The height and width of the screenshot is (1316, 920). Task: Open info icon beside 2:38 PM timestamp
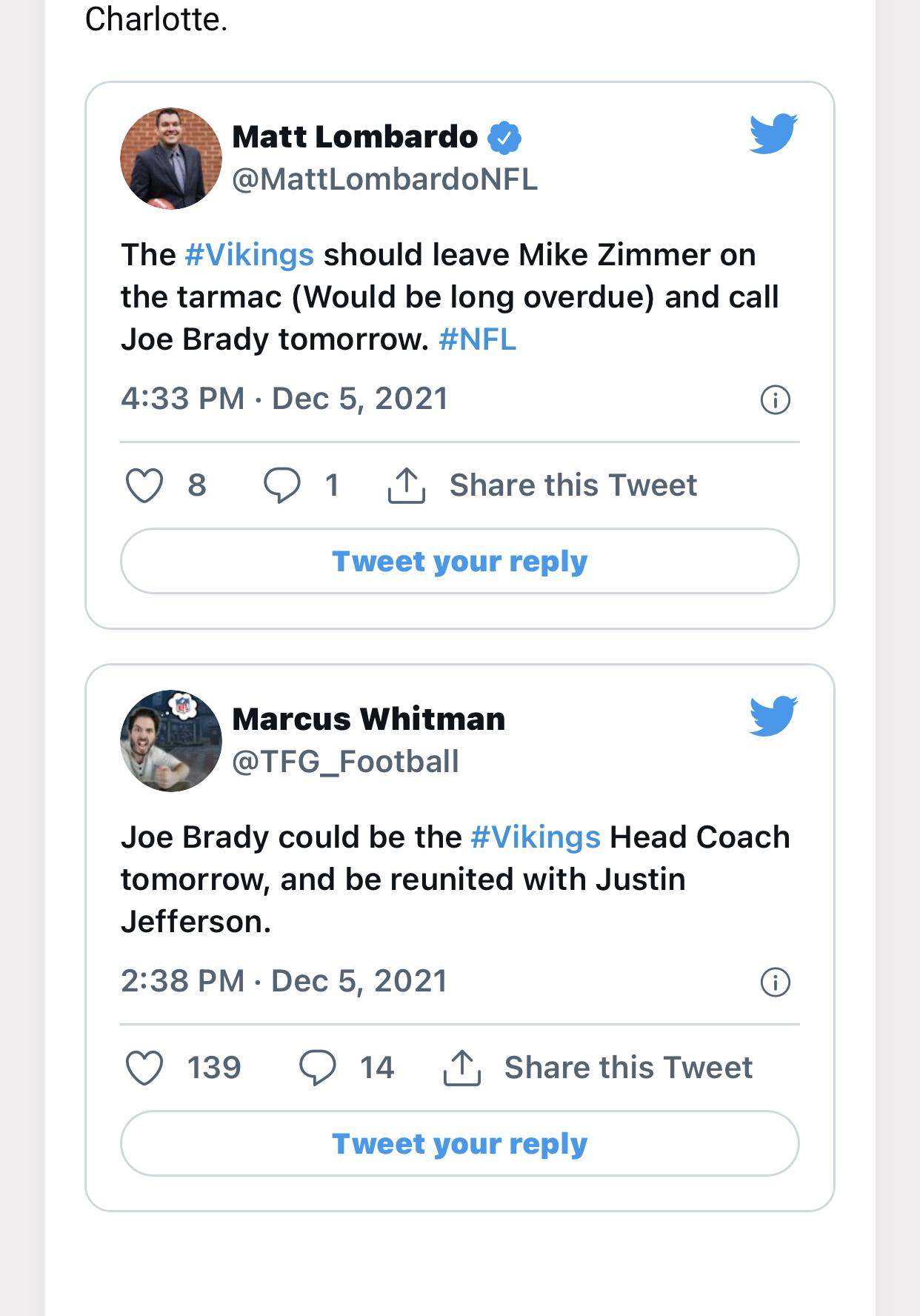[776, 983]
